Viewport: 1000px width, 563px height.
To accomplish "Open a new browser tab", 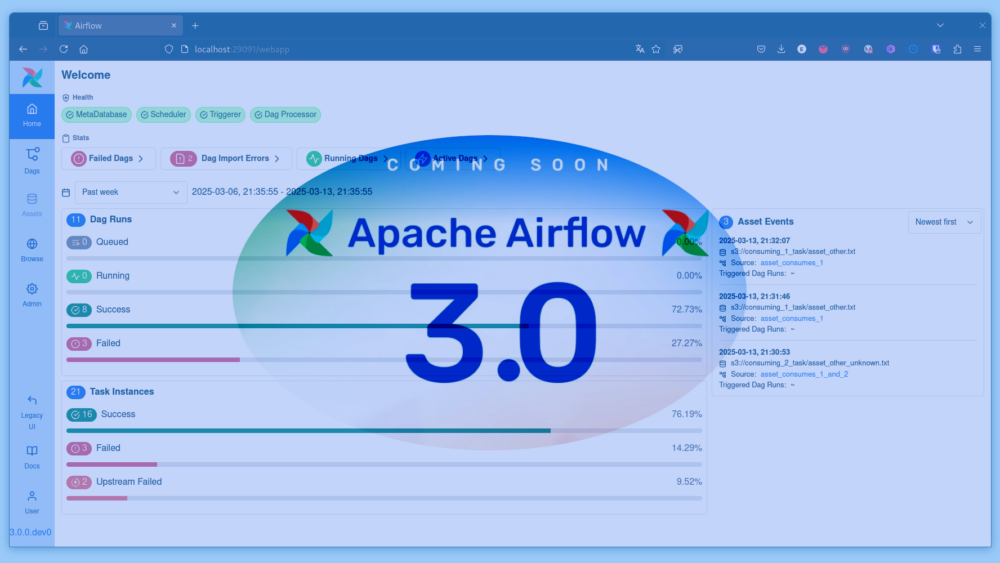I will pos(195,26).
